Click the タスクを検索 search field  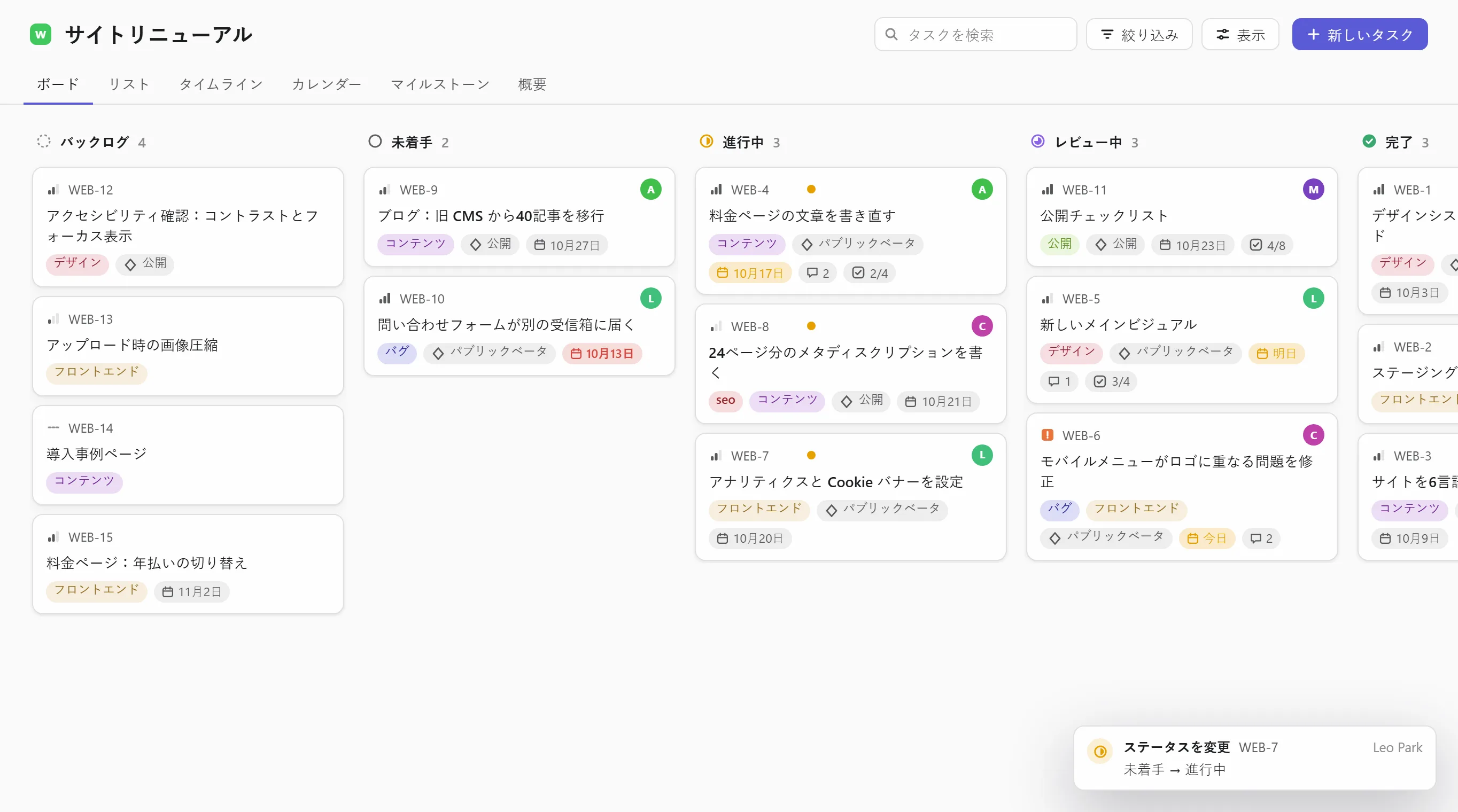975,35
